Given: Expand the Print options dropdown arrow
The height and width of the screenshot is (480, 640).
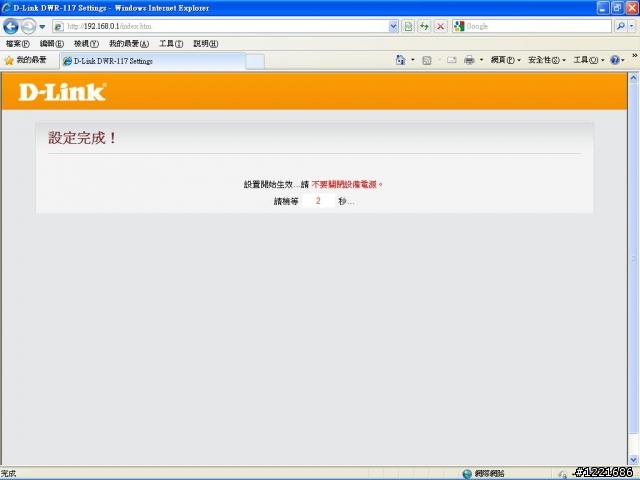Looking at the screenshot, I should click(x=481, y=60).
